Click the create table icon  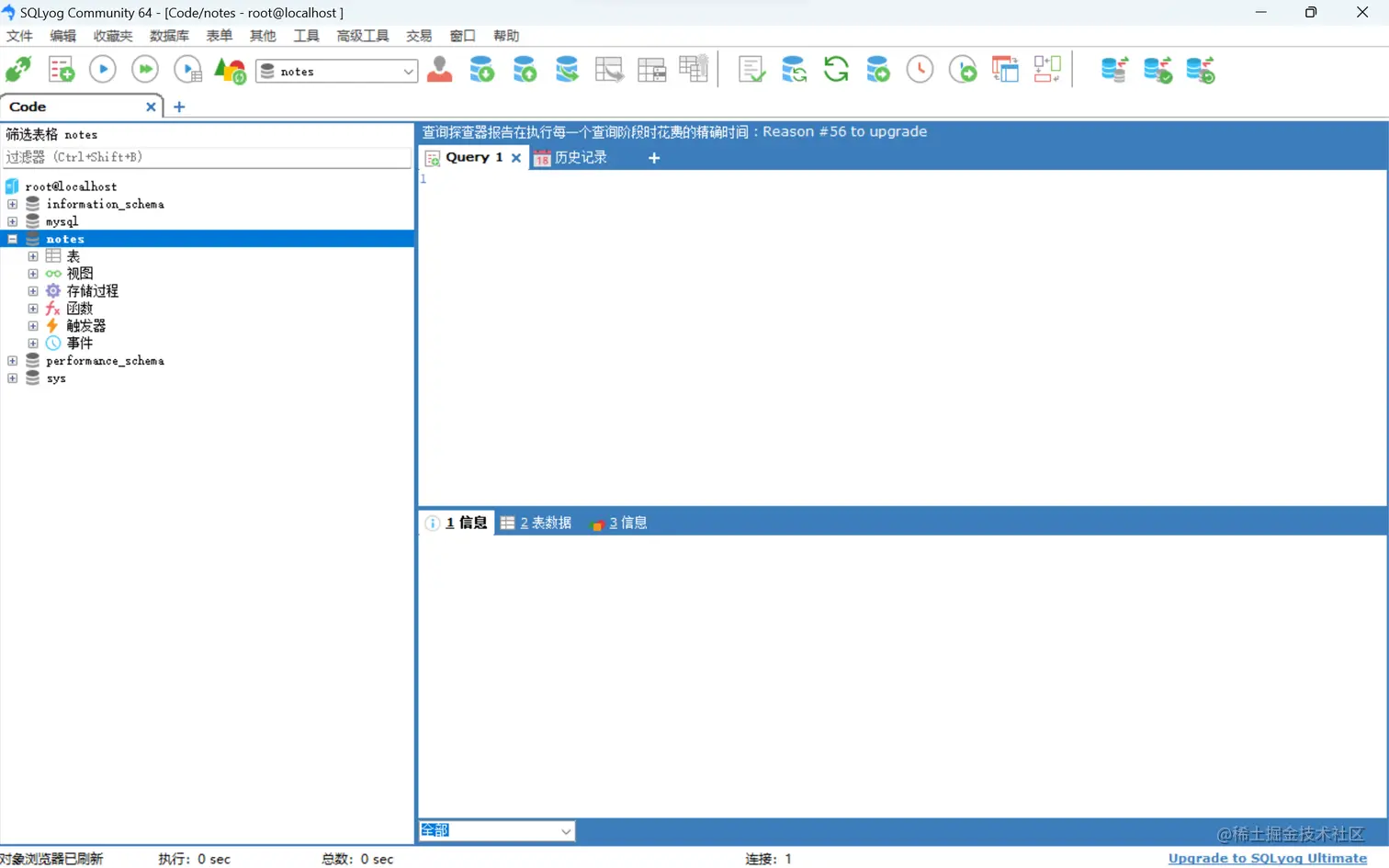pyautogui.click(x=609, y=70)
